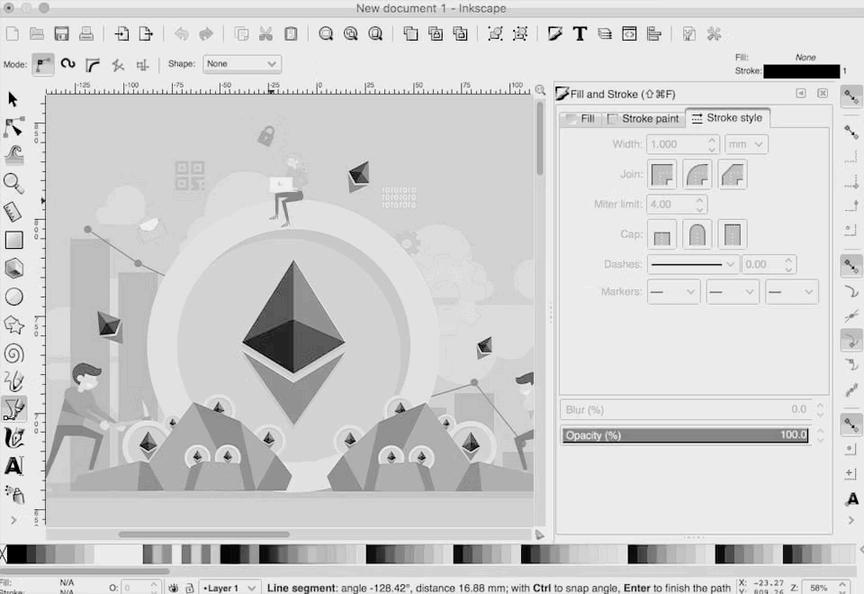Image resolution: width=864 pixels, height=594 pixels.
Task: Expand more snap controls chevron
Action: pyautogui.click(x=851, y=520)
